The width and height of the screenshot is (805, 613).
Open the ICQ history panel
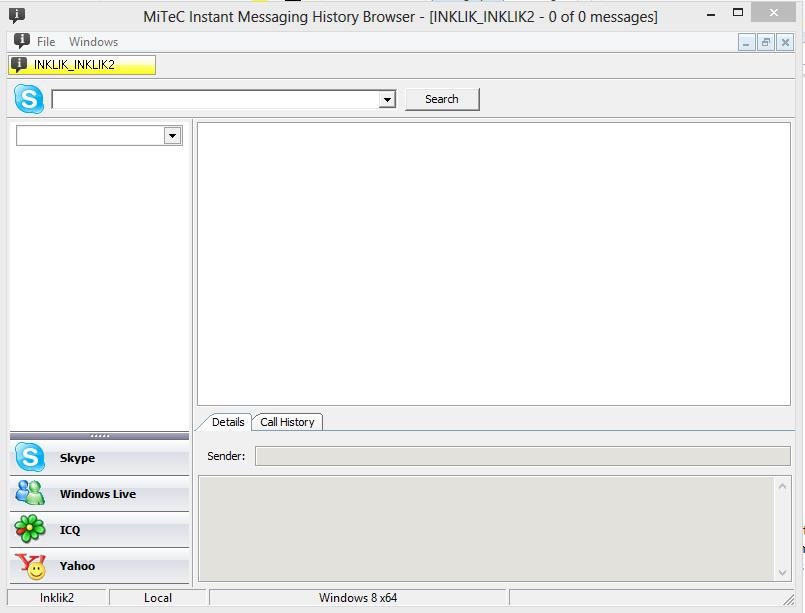tap(99, 529)
